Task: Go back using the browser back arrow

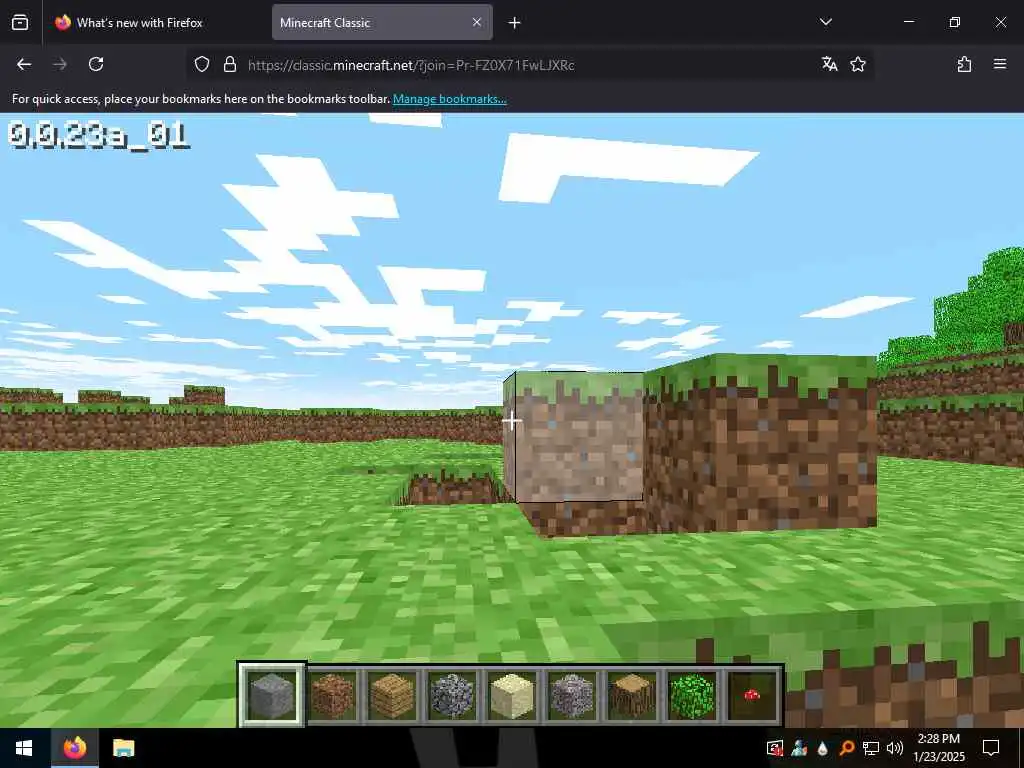Action: click(x=24, y=64)
